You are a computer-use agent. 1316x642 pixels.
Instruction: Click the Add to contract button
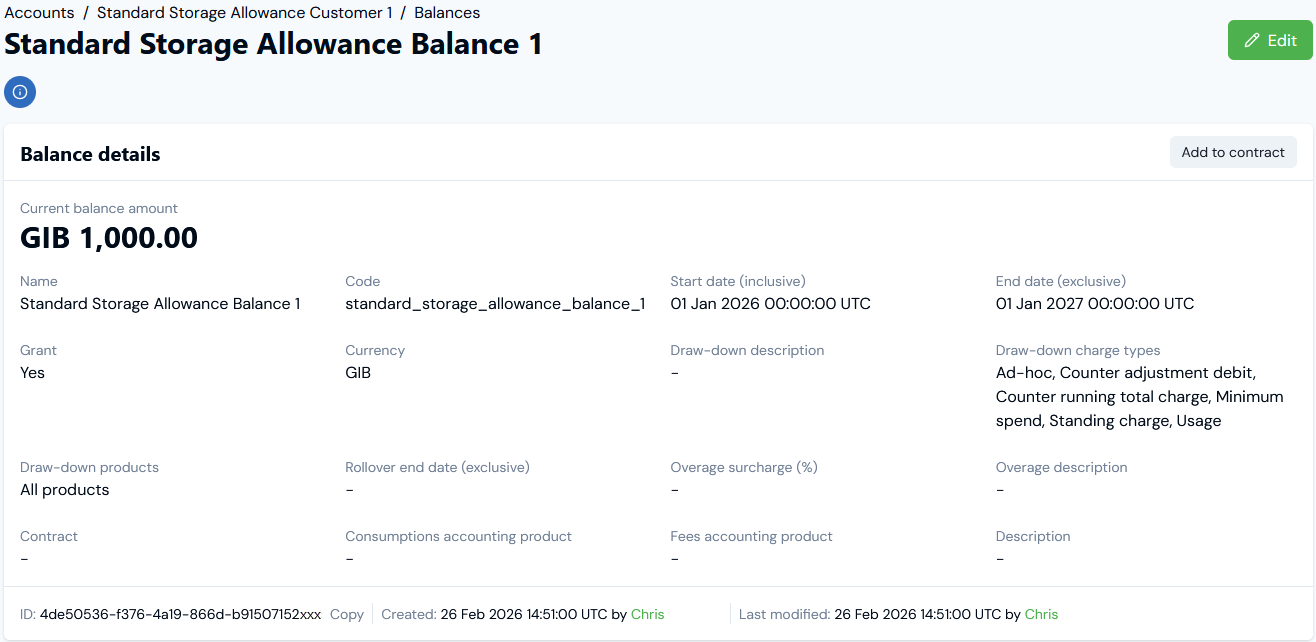pos(1233,152)
